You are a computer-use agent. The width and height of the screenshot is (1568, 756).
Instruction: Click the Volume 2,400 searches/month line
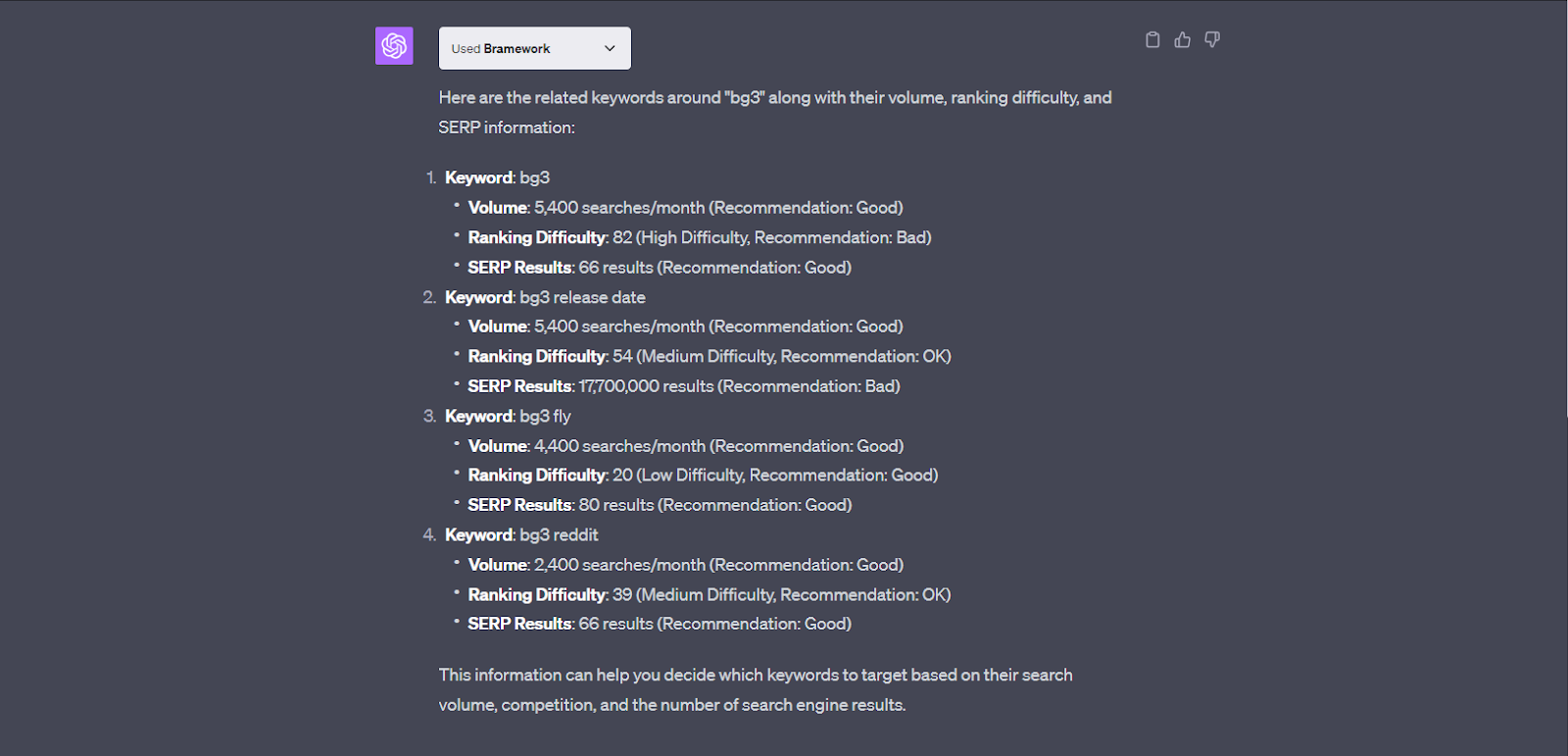[x=686, y=565]
